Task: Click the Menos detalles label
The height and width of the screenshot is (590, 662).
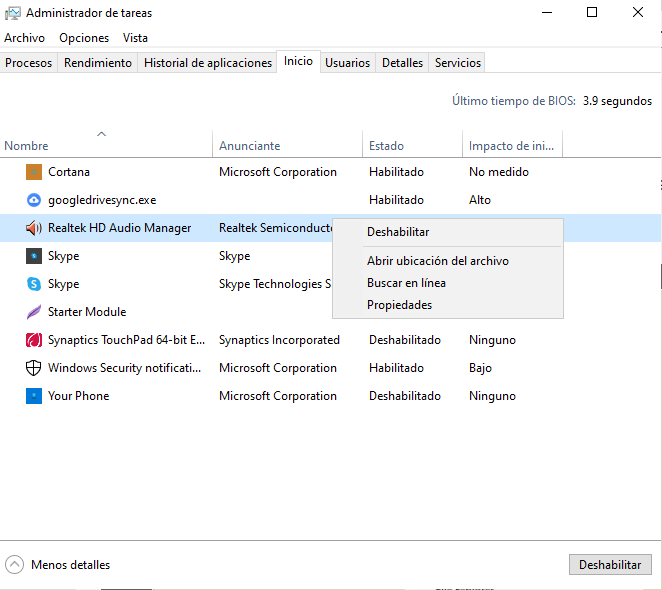Action: [71, 565]
